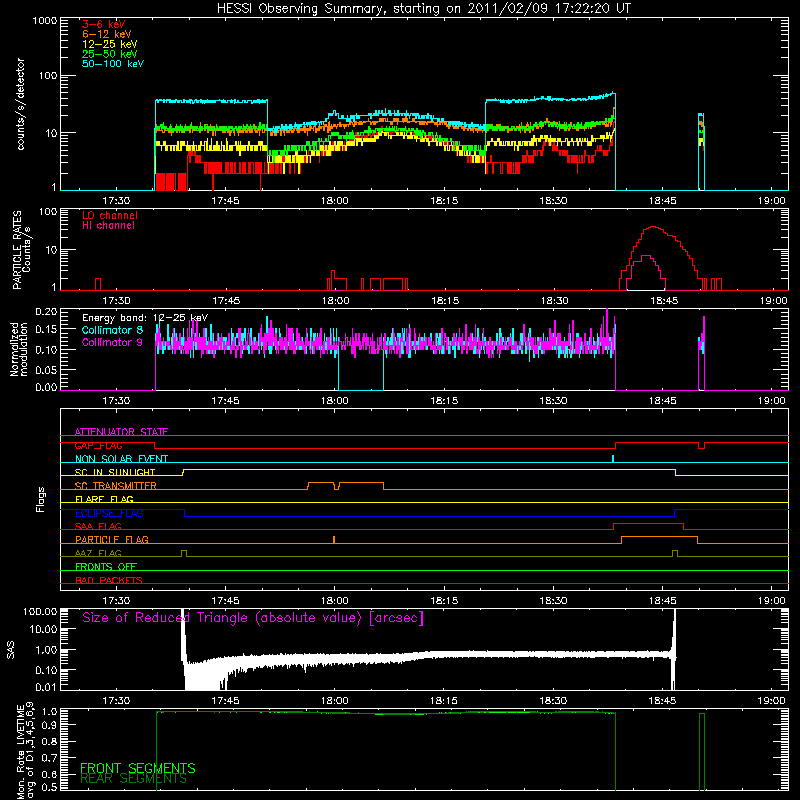Click the NON SOLAR EVENT spike marker
The image size is (800, 800).
tap(613, 459)
